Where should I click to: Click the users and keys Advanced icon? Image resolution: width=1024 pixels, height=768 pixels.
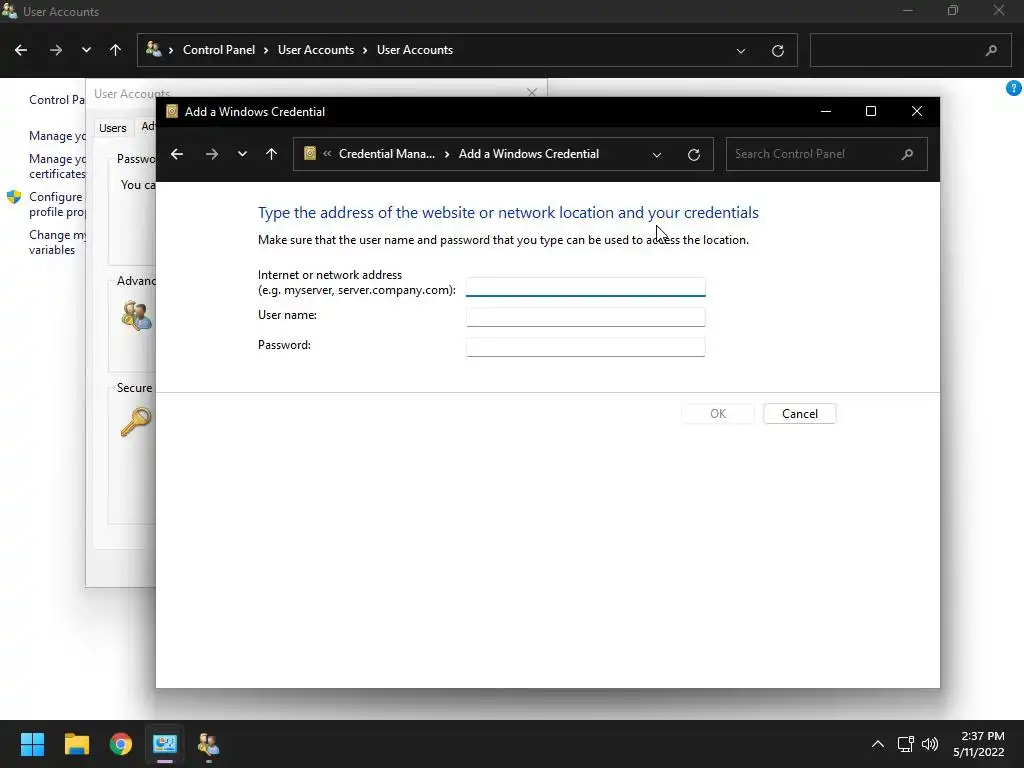click(x=136, y=315)
